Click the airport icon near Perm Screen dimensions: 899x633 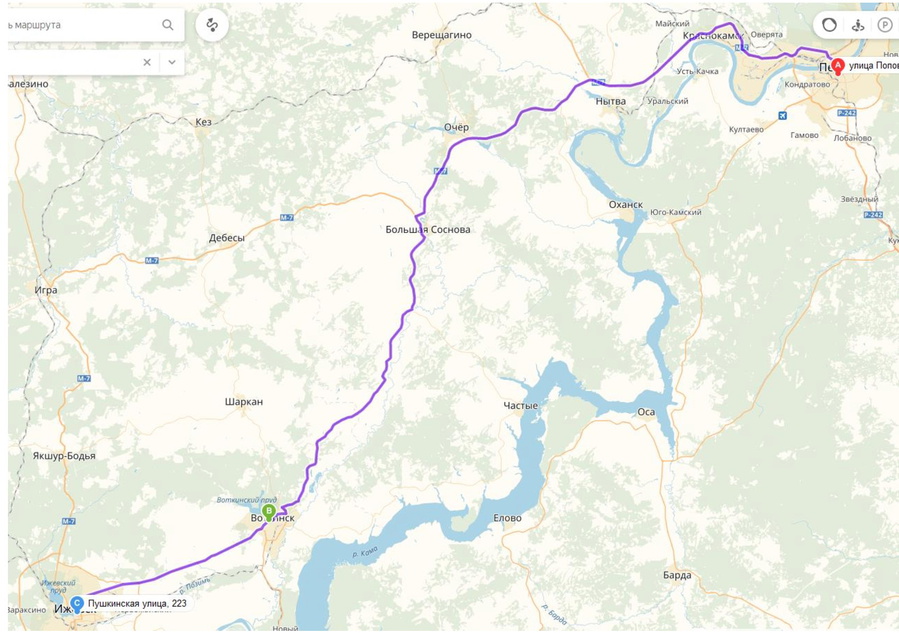pos(783,115)
